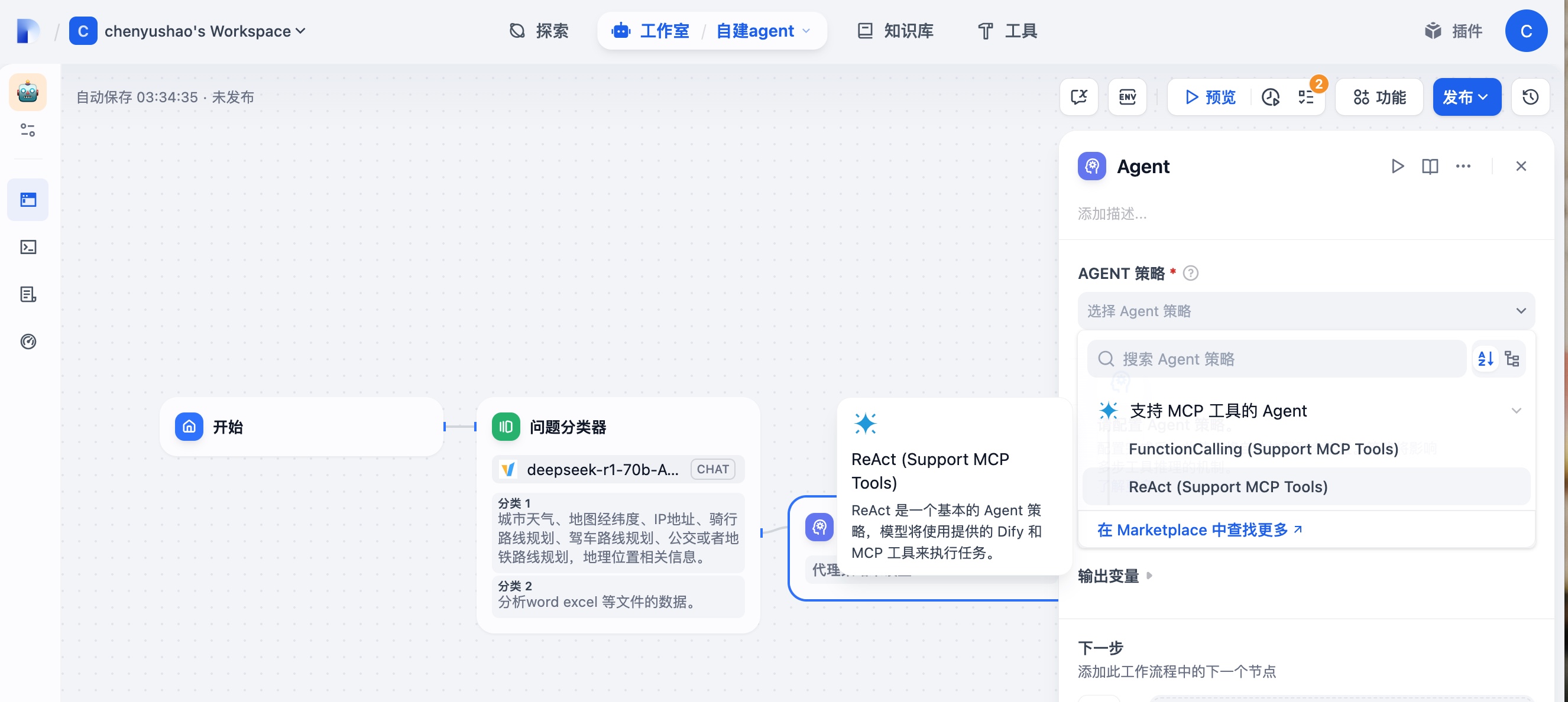Open the Agent node more options menu
The width and height of the screenshot is (1568, 702).
point(1463,166)
